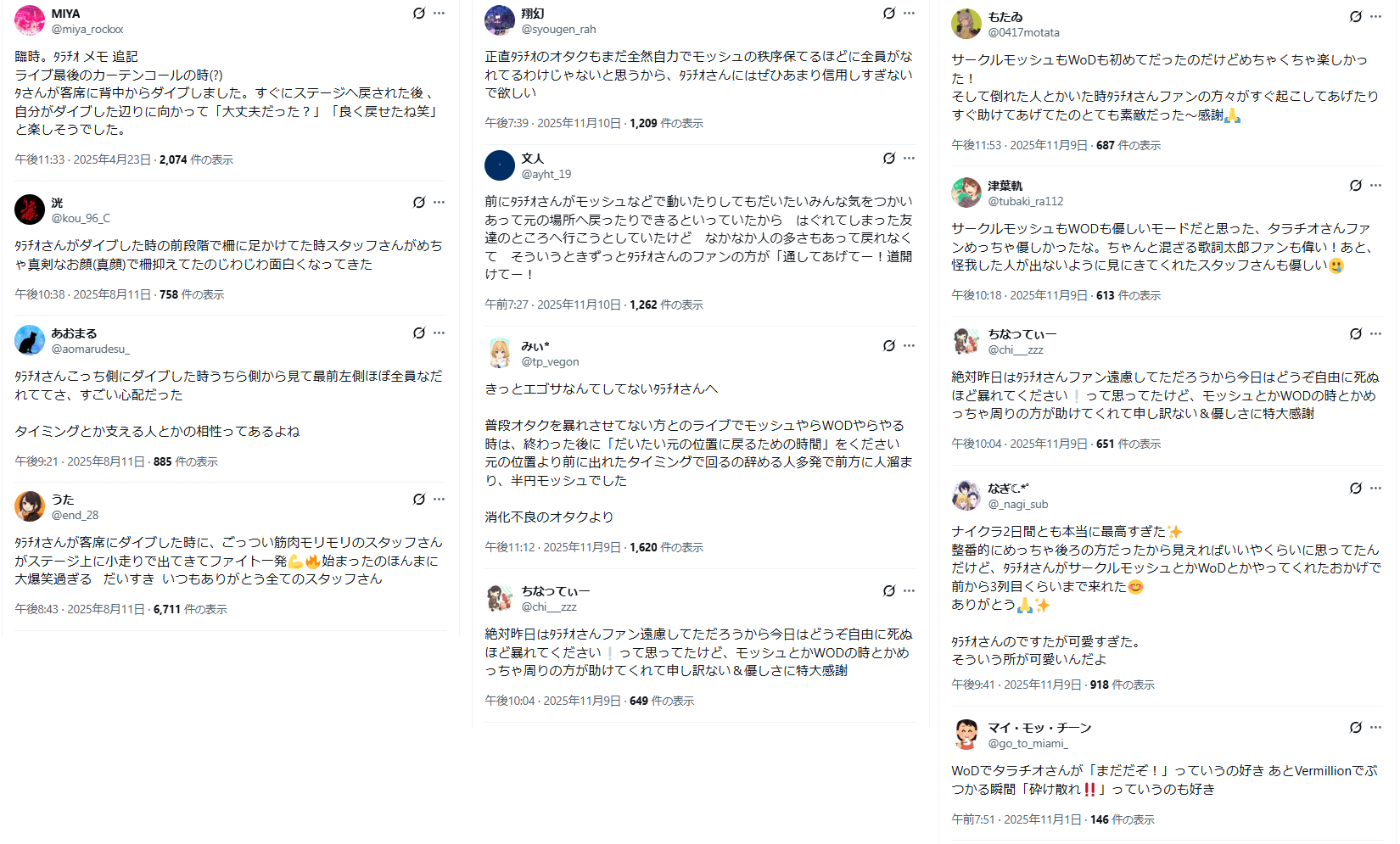Screen dimensions: 1400x844
Task: Expand more options on みい*'s post
Action: pos(909,346)
